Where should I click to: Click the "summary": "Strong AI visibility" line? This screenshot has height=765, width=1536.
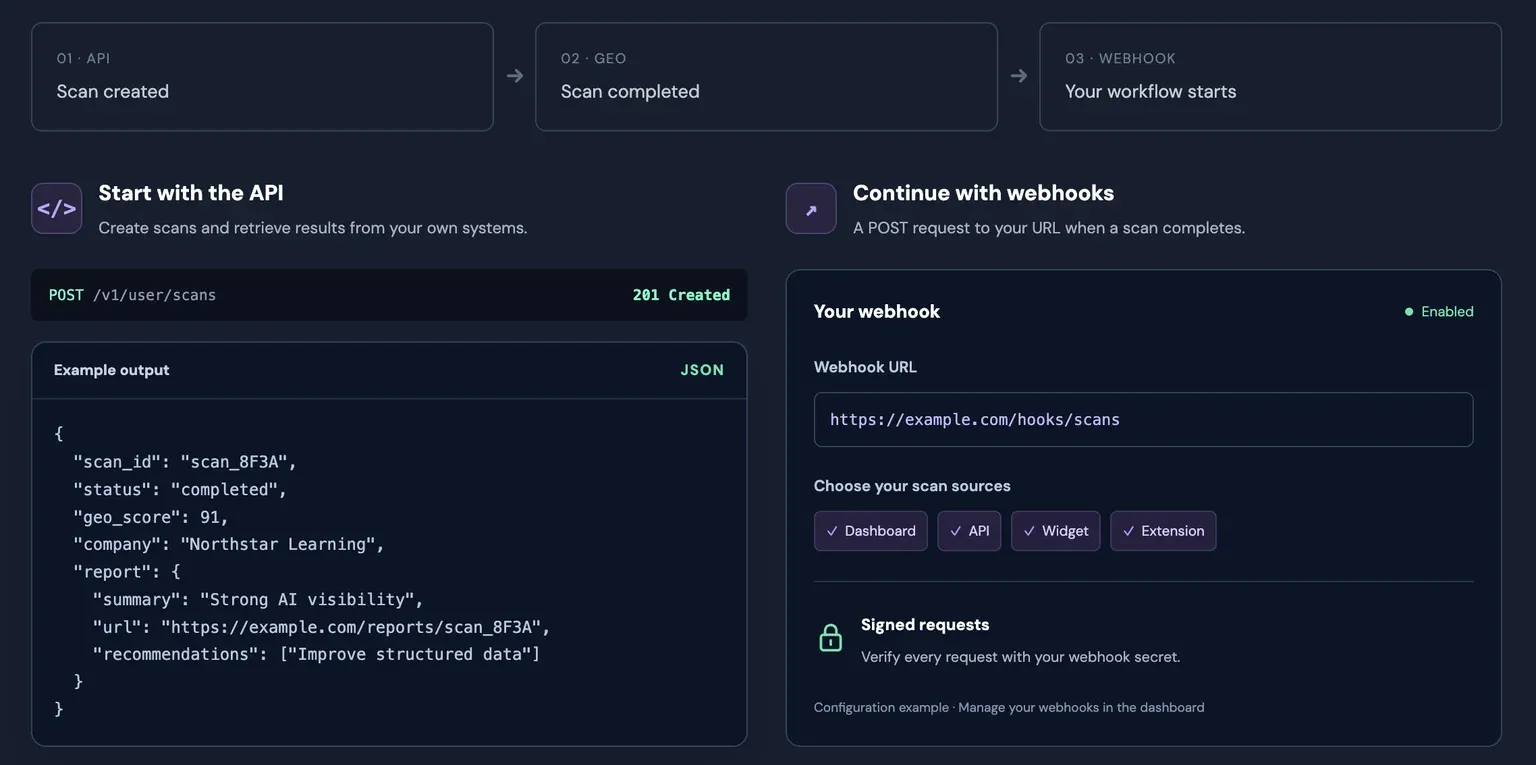tap(258, 599)
